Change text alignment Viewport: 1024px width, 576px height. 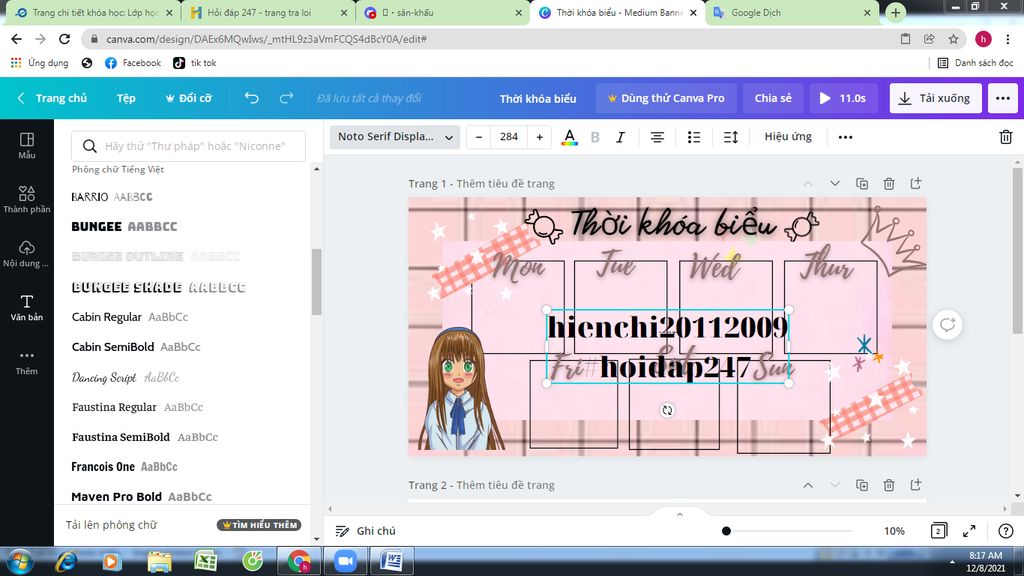pyautogui.click(x=657, y=137)
